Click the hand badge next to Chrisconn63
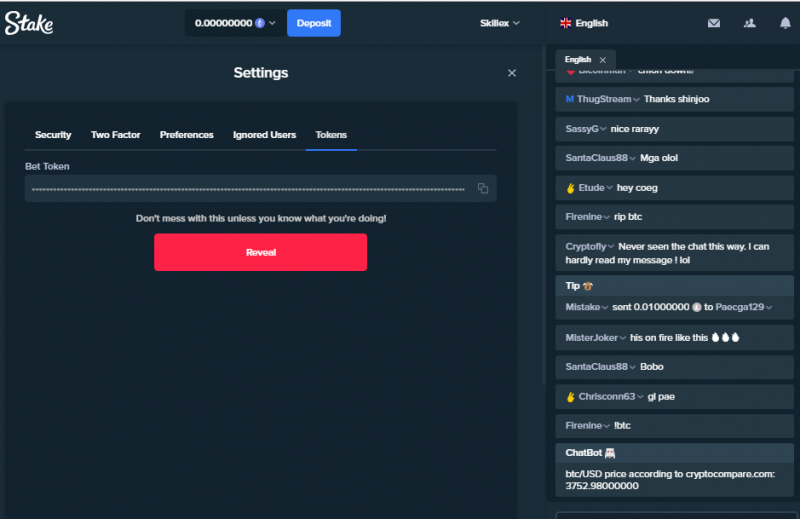Viewport: 800px width, 519px height. (570, 397)
